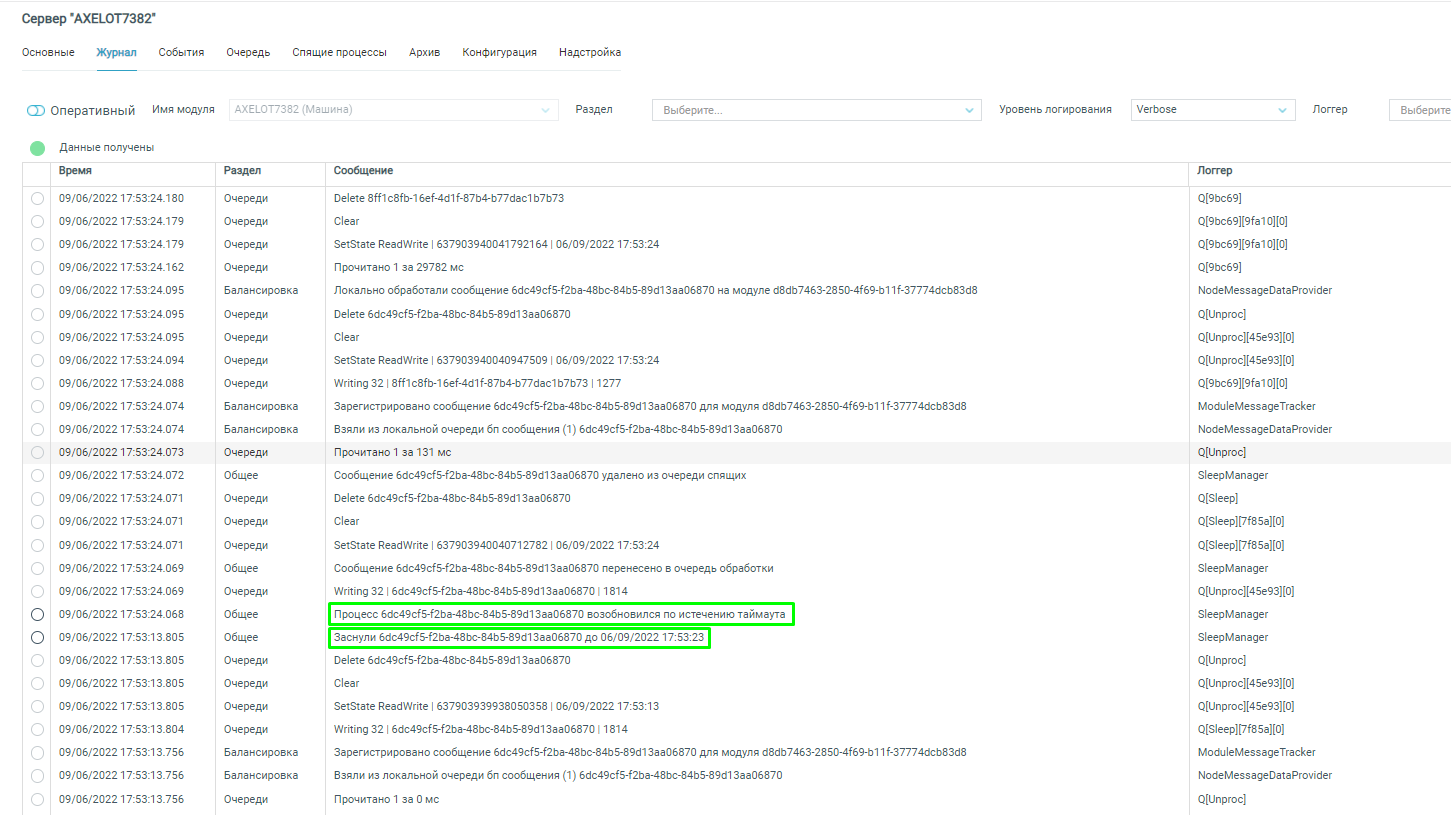Switch to the События tab
The image size is (1451, 815).
181,52
